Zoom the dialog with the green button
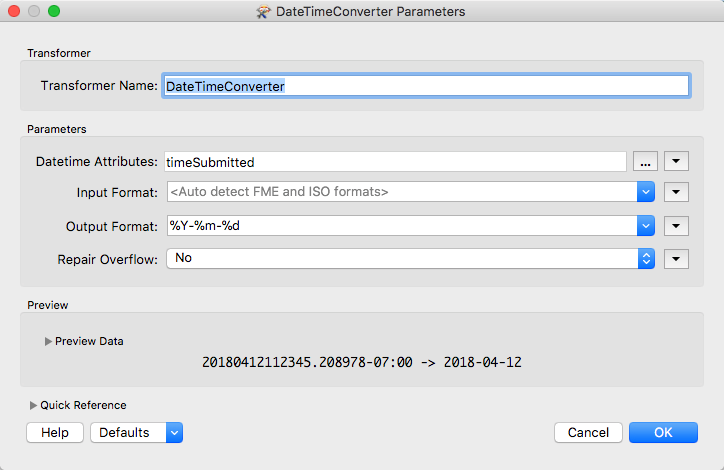Screen dimensions: 724x470 (54, 12)
